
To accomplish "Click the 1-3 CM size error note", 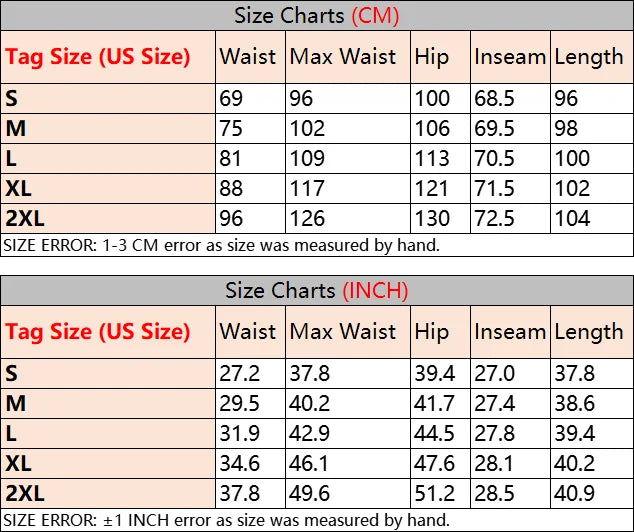I will (222, 244).
